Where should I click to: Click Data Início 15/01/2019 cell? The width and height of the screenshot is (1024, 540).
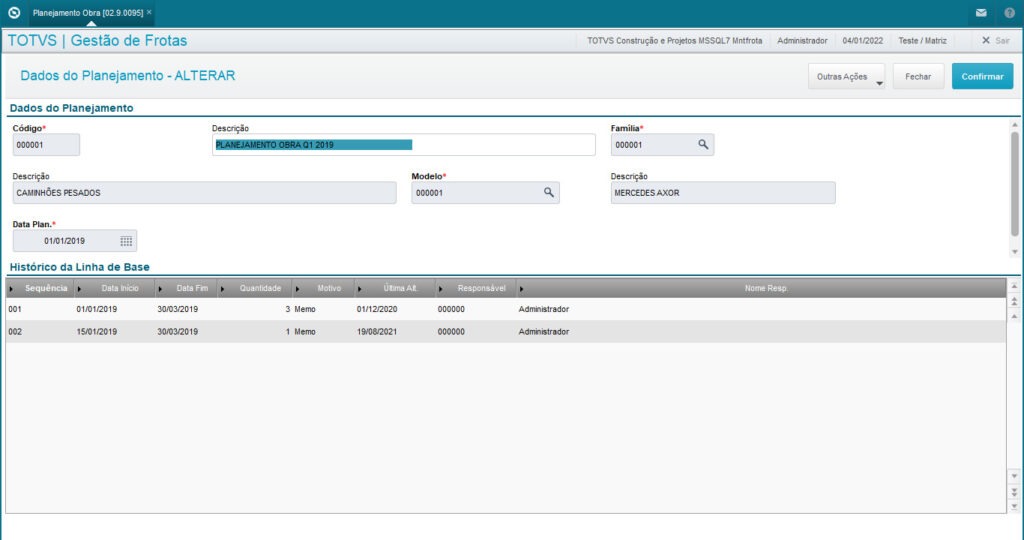coord(97,332)
